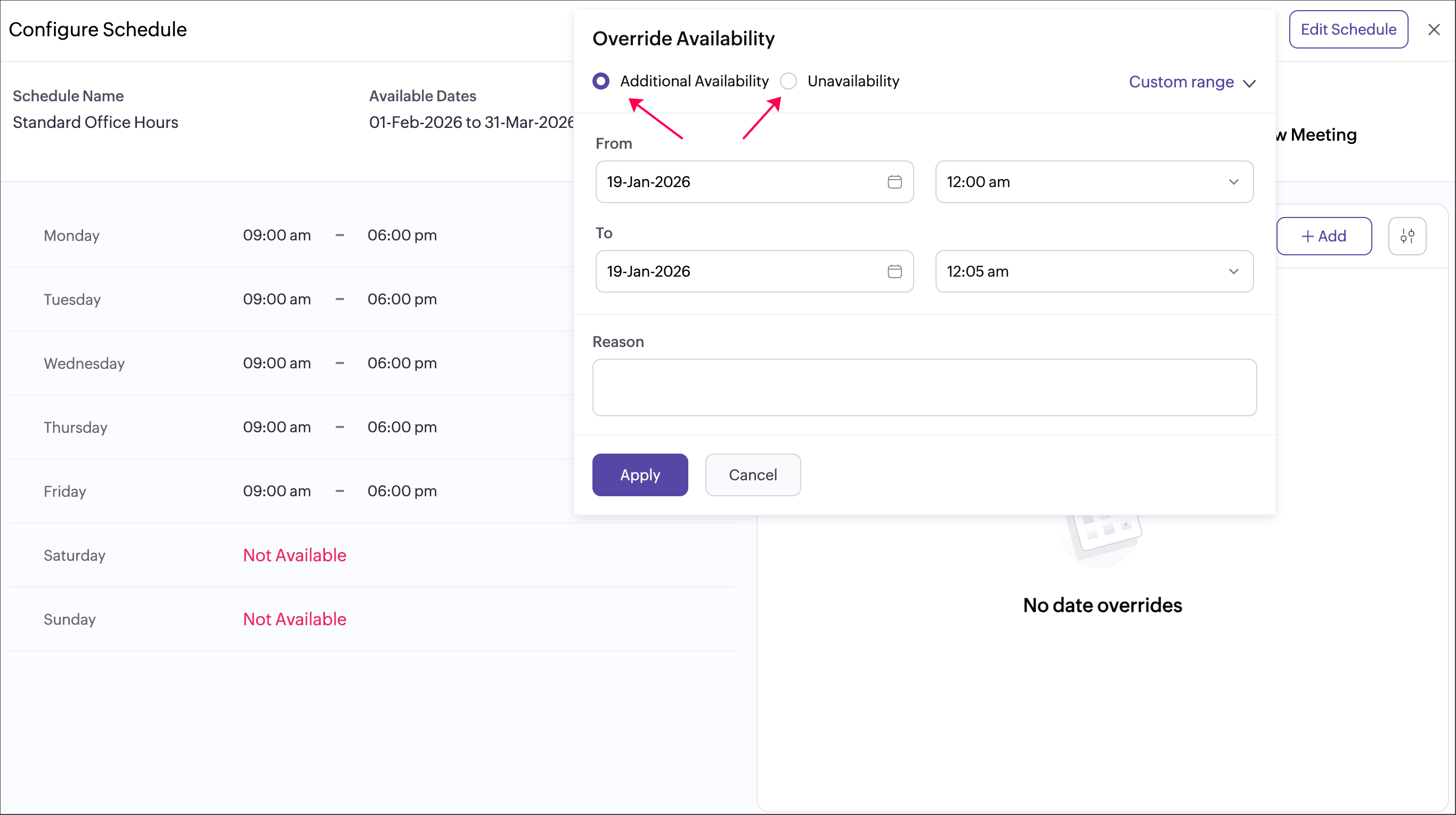Viewport: 1456px width, 815px height.
Task: Open the To time 12:05 am dropdown
Action: (1094, 271)
